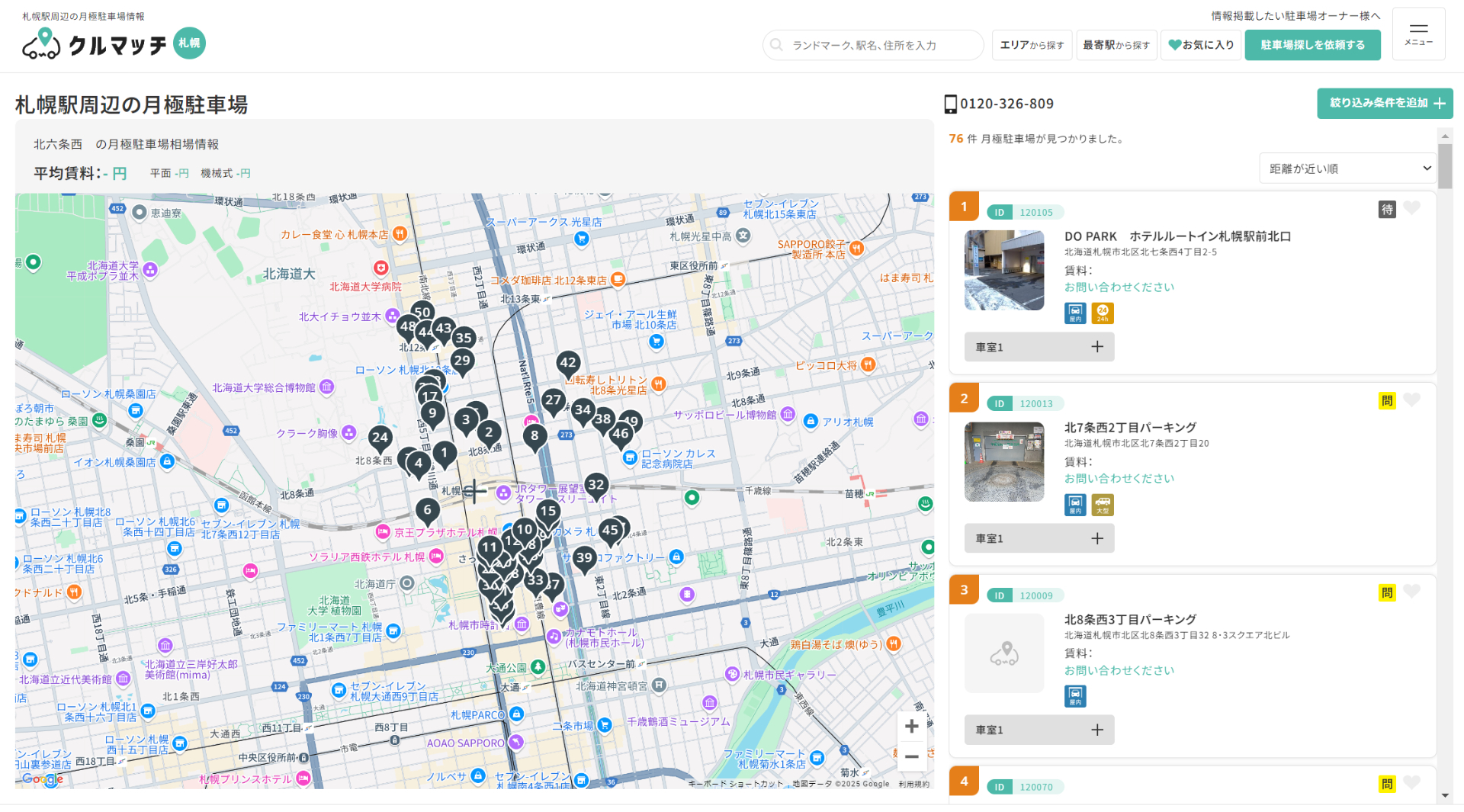Click 駐車場探しを依頼する button

pyautogui.click(x=1312, y=45)
